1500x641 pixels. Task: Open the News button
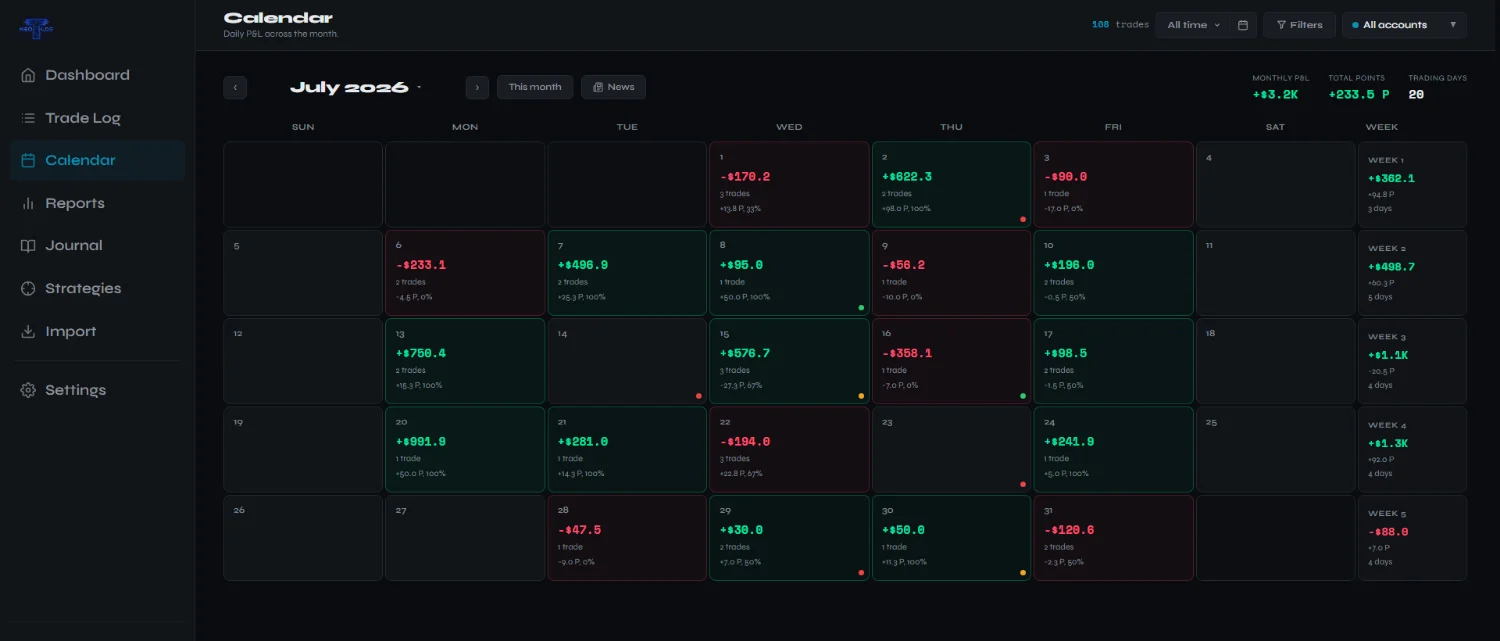coord(613,87)
